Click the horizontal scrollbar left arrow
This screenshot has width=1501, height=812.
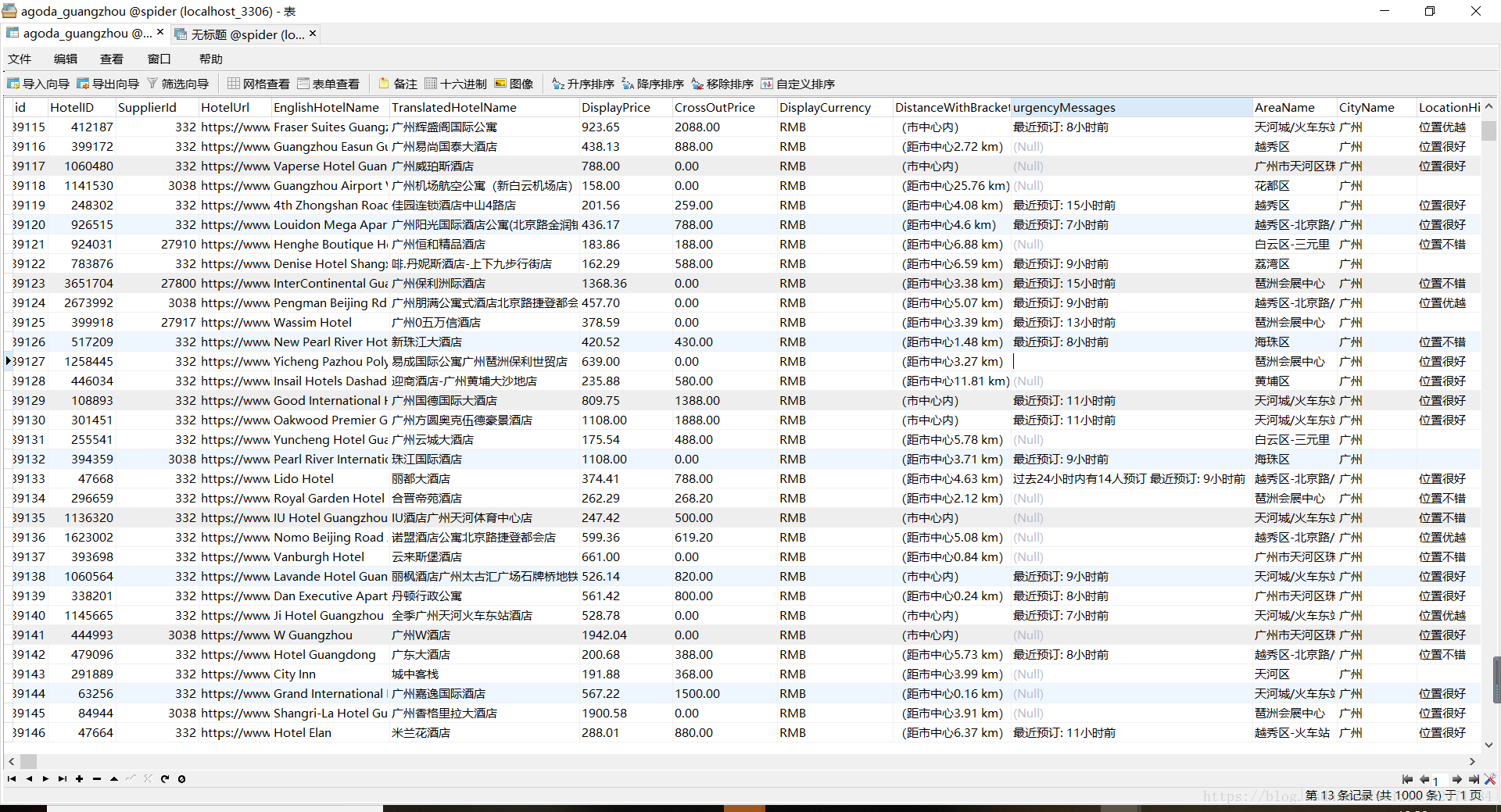11,761
